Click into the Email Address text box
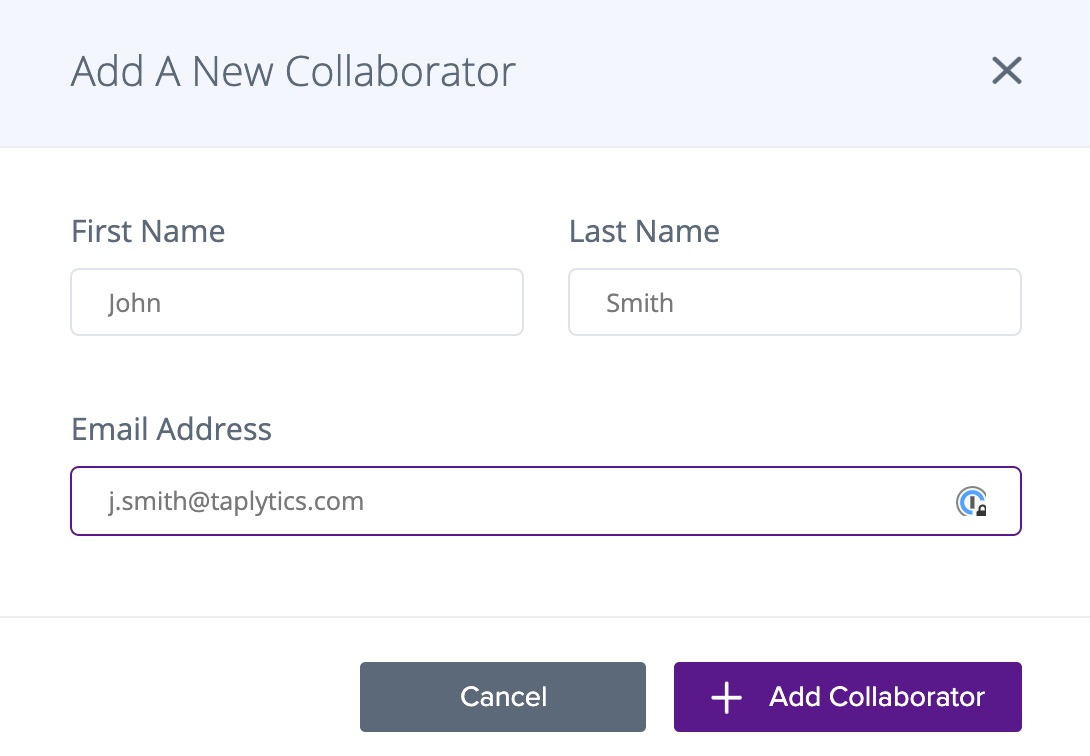The height and width of the screenshot is (756, 1090). [520, 501]
